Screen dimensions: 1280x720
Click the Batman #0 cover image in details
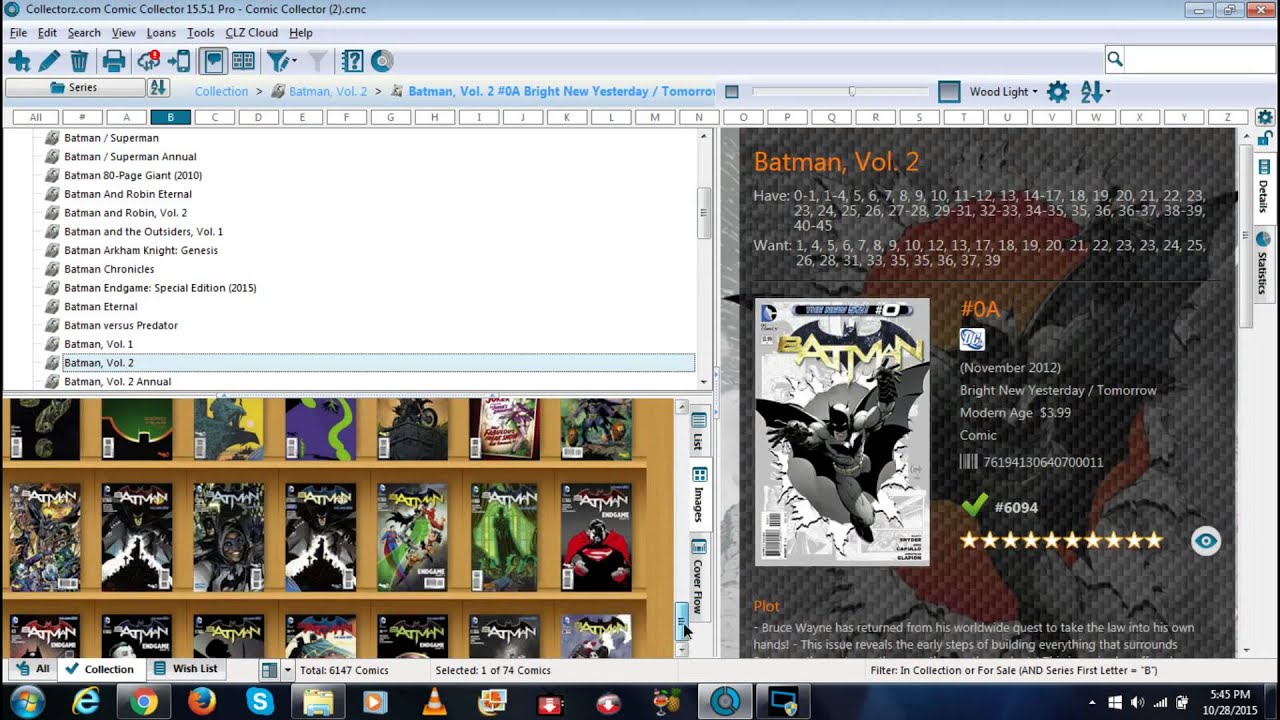842,431
